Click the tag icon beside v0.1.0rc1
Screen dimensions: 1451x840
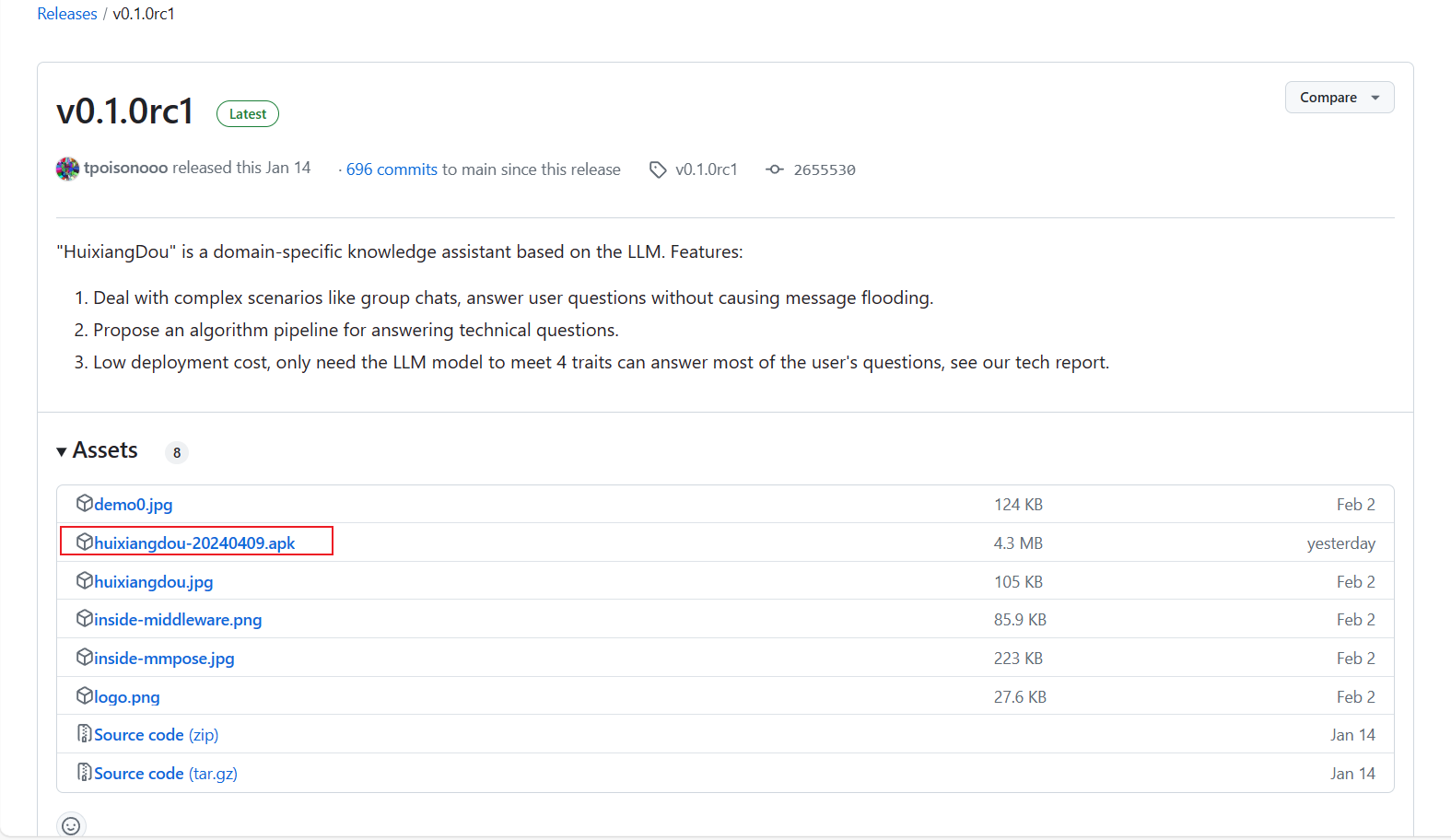click(x=658, y=169)
